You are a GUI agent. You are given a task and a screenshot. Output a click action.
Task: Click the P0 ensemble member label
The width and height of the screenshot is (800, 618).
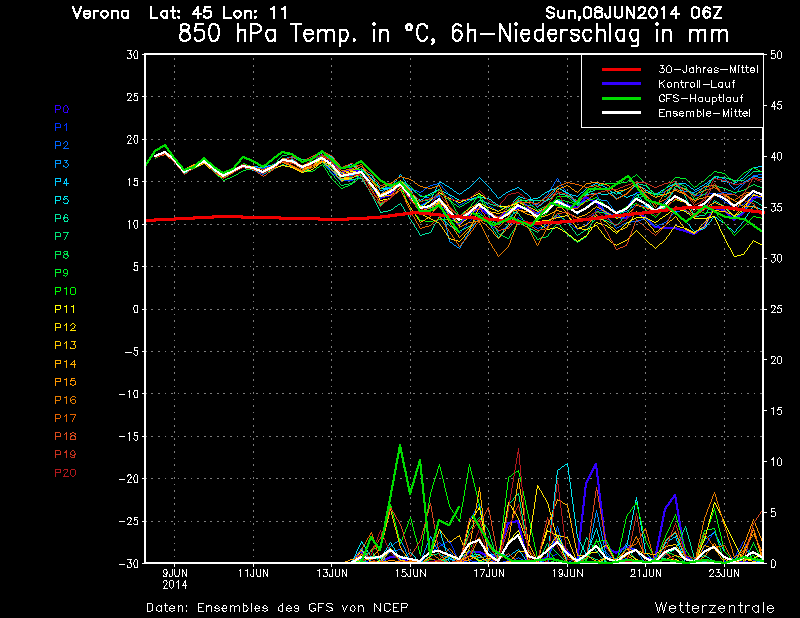62,109
